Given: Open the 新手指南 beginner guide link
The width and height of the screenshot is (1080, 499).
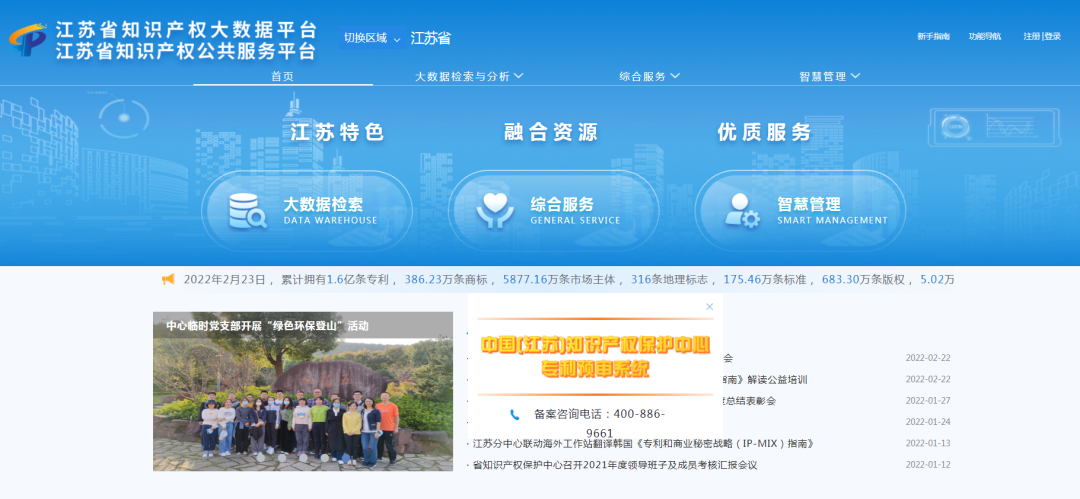Looking at the screenshot, I should click(x=933, y=37).
